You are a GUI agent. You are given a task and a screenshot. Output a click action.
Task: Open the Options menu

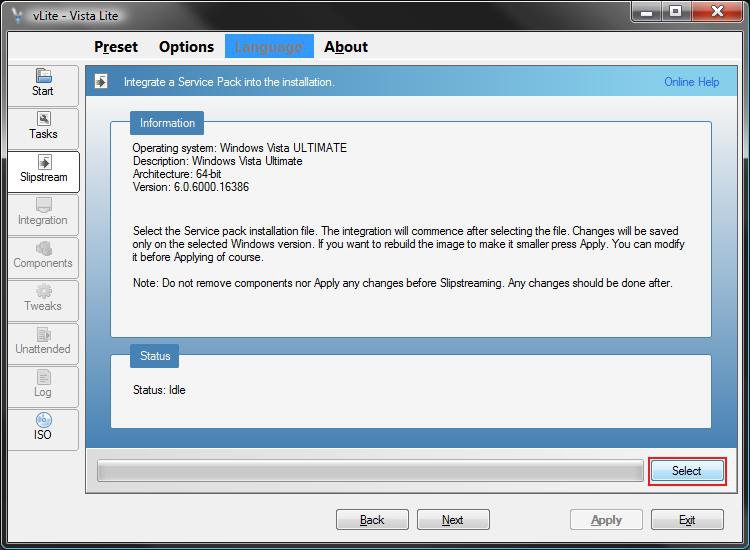pos(186,47)
